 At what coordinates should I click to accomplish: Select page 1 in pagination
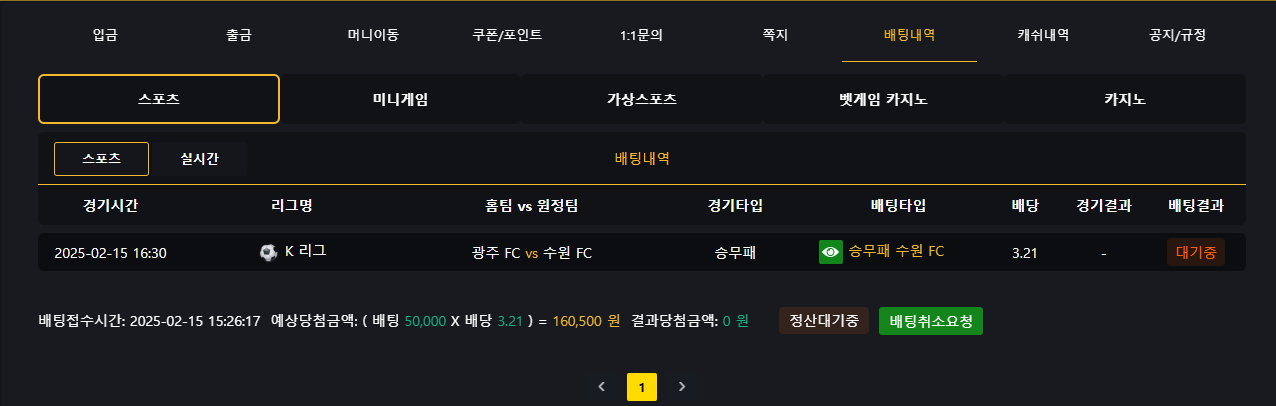[641, 386]
